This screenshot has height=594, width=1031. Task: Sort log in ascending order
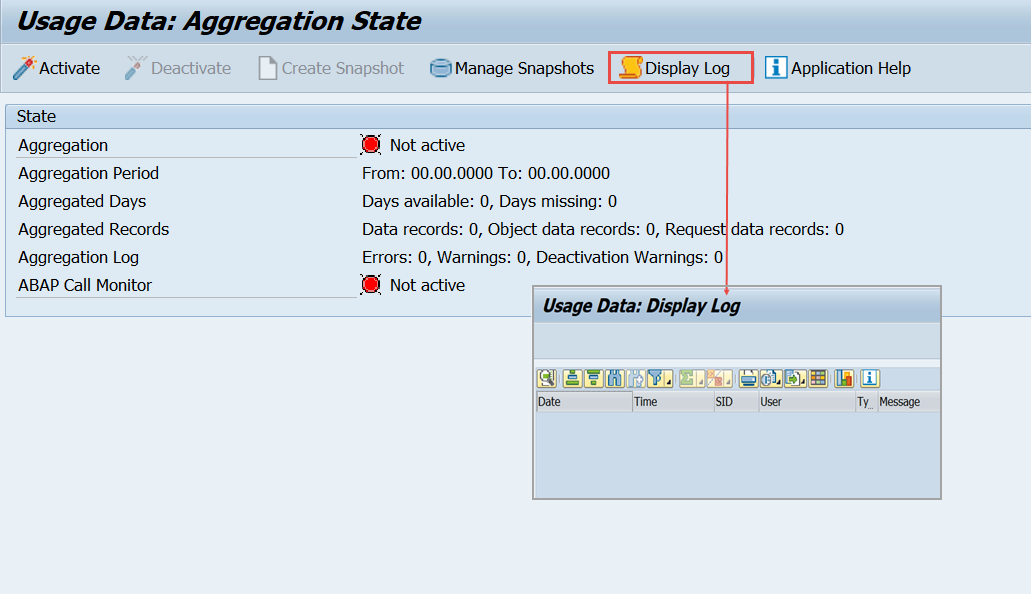[572, 378]
